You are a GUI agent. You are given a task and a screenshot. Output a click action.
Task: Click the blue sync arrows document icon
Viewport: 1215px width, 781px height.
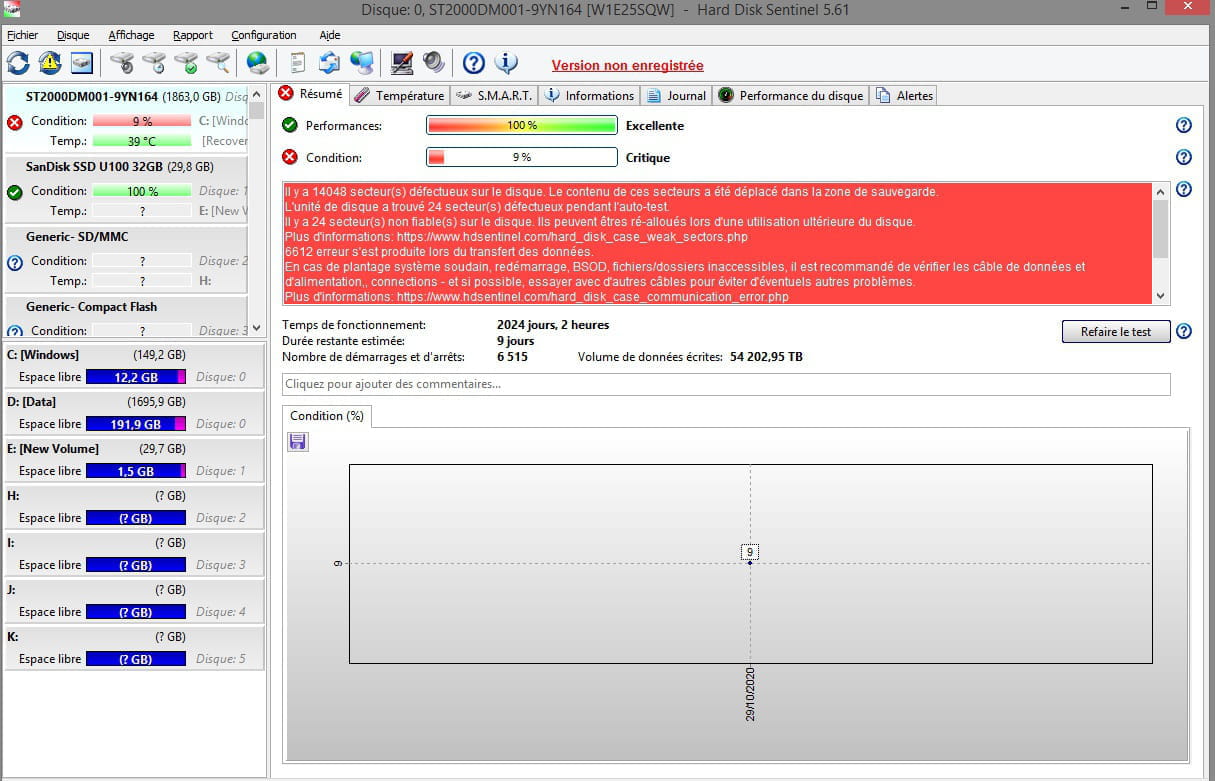329,63
